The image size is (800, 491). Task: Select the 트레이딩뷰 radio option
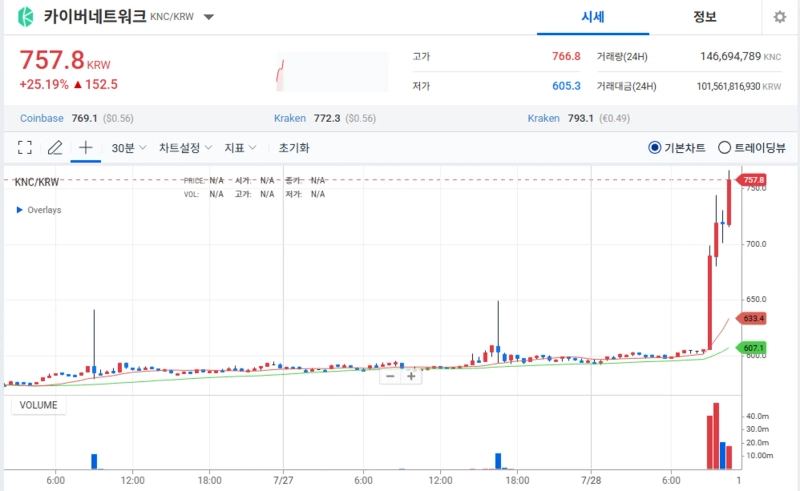(x=725, y=148)
